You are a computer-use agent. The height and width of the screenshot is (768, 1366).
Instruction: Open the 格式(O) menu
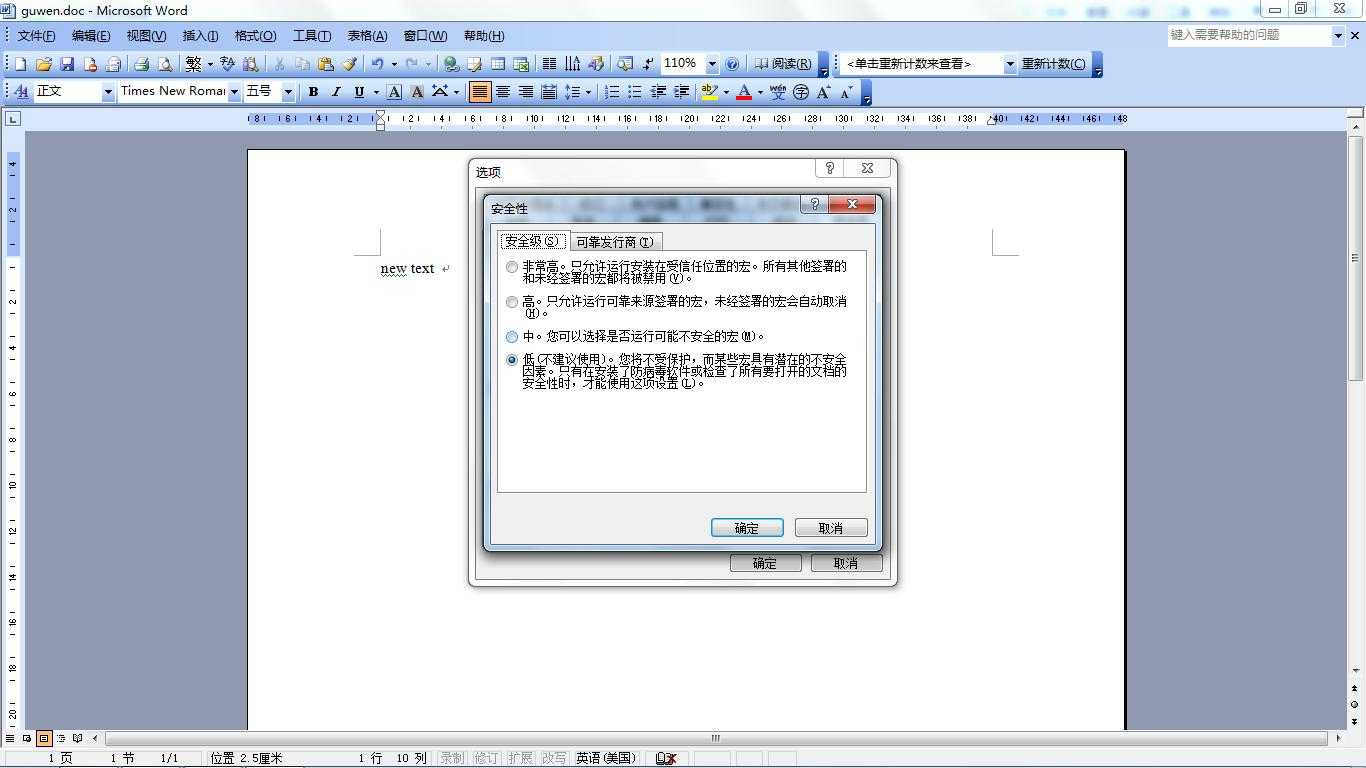point(255,36)
